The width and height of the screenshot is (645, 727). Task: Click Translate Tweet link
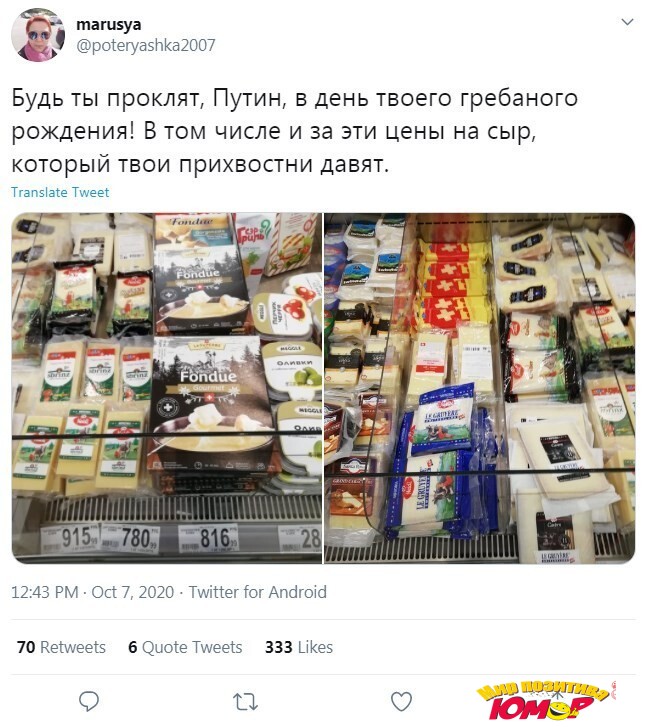pos(60,192)
